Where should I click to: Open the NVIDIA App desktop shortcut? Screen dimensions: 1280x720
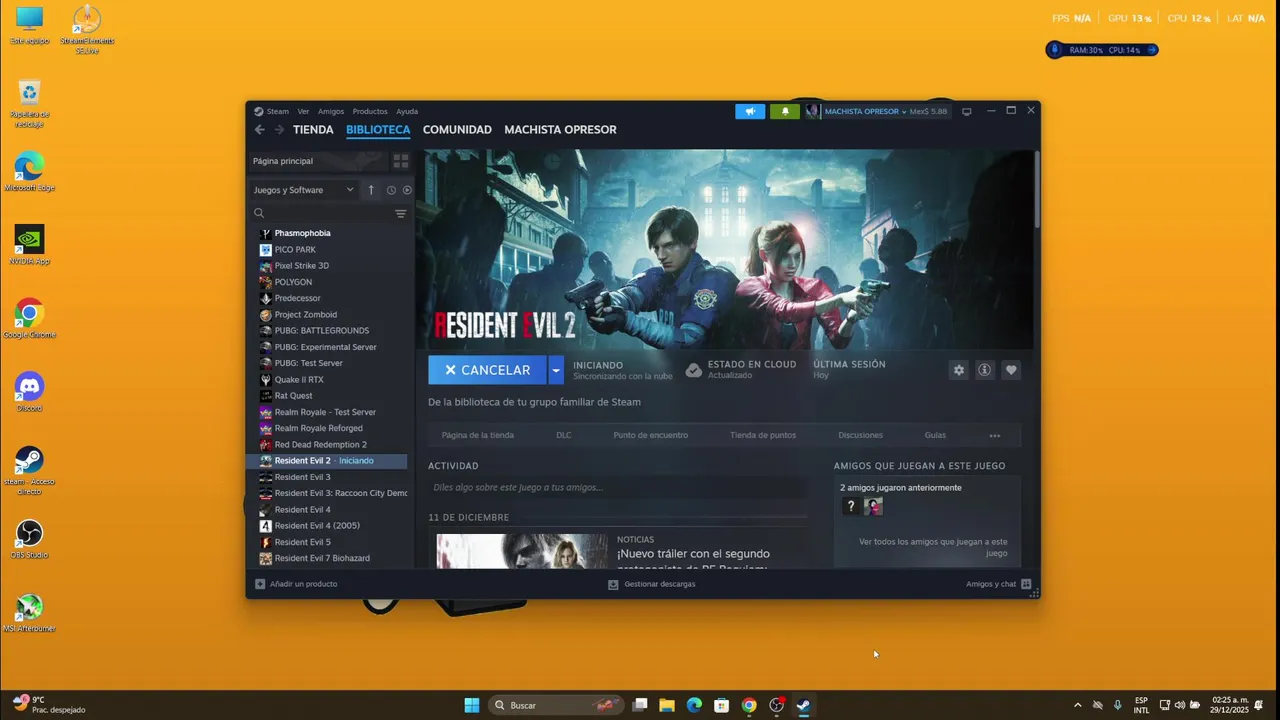(x=29, y=245)
